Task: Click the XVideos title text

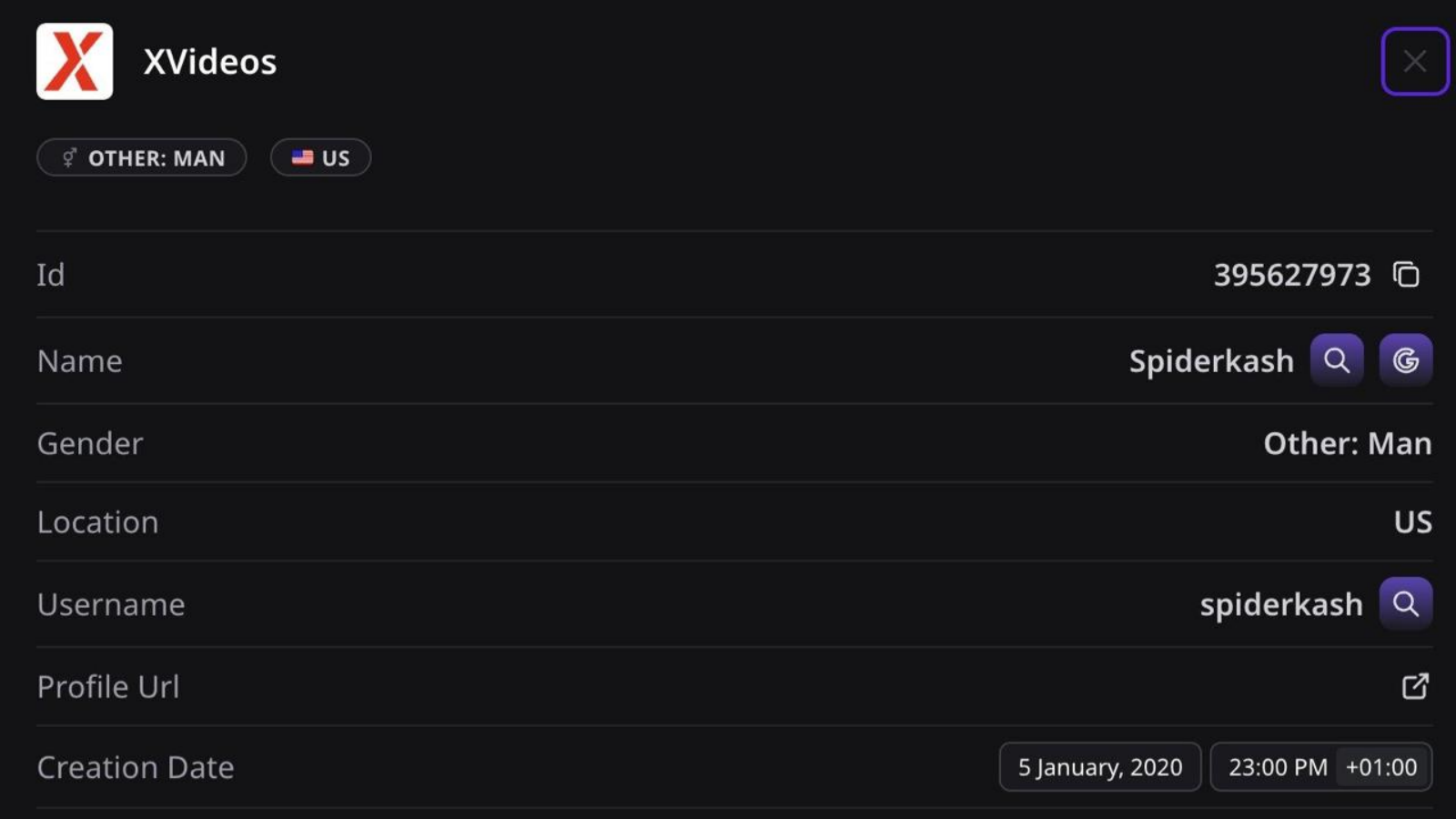Action: tap(209, 62)
